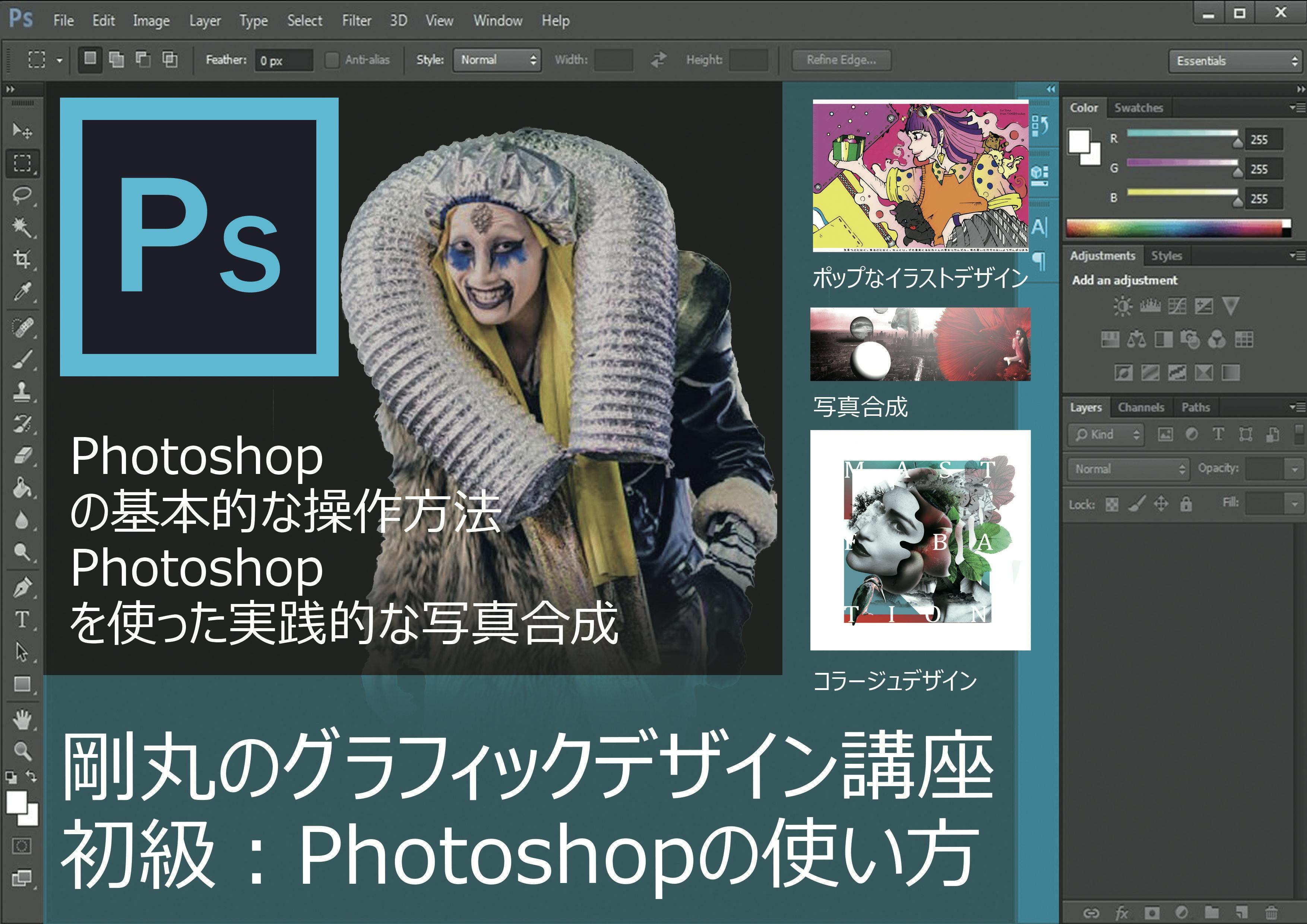This screenshot has width=1307, height=924.
Task: Toggle lock position
Action: 1161,504
